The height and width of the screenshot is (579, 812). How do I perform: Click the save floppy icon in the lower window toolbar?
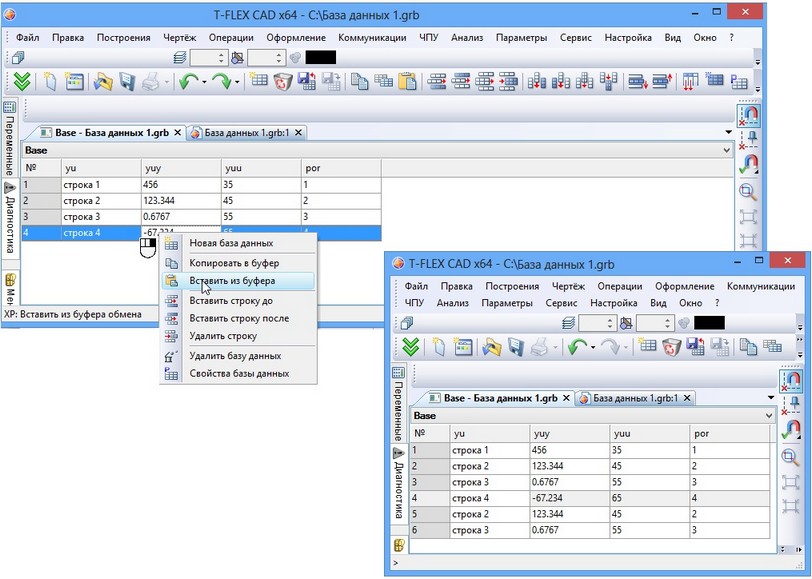(515, 346)
